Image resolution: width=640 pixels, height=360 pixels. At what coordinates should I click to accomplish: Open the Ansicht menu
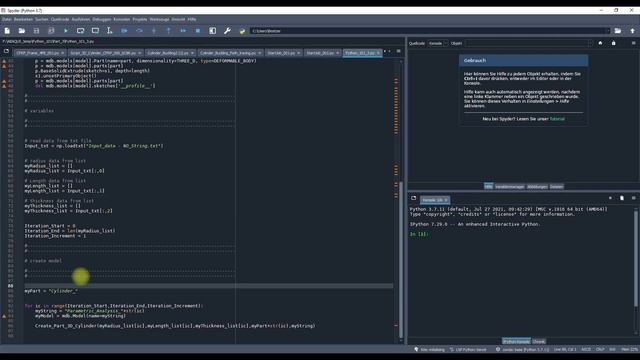pyautogui.click(x=178, y=19)
